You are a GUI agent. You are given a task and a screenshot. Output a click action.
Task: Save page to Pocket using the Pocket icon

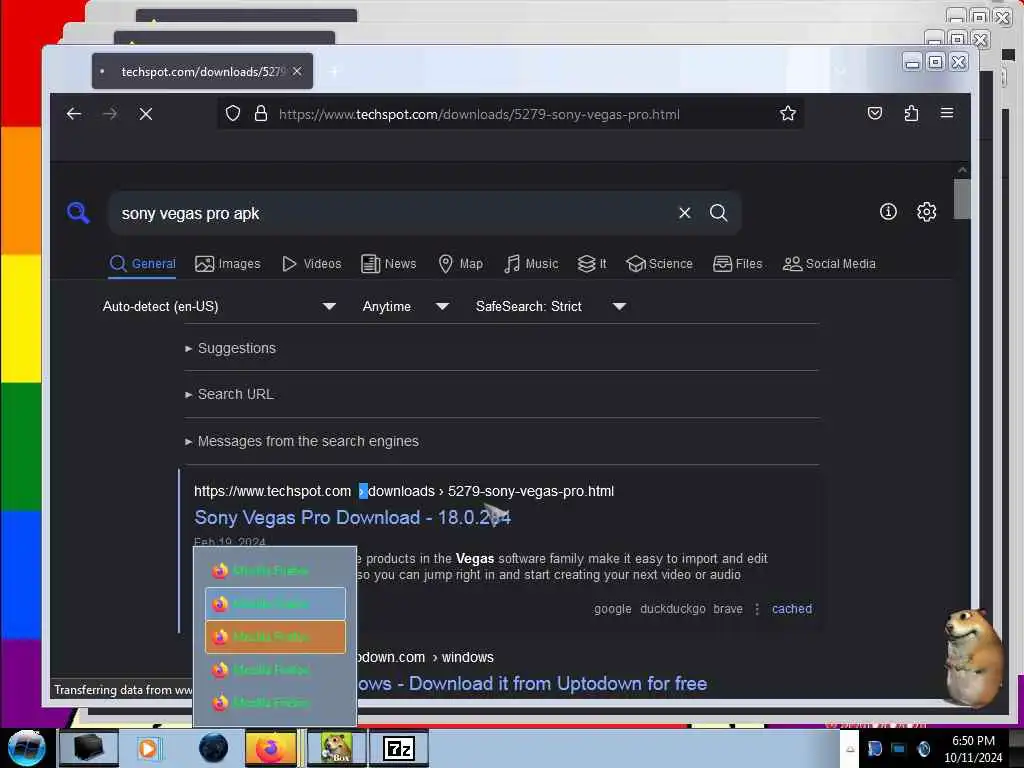(x=874, y=114)
